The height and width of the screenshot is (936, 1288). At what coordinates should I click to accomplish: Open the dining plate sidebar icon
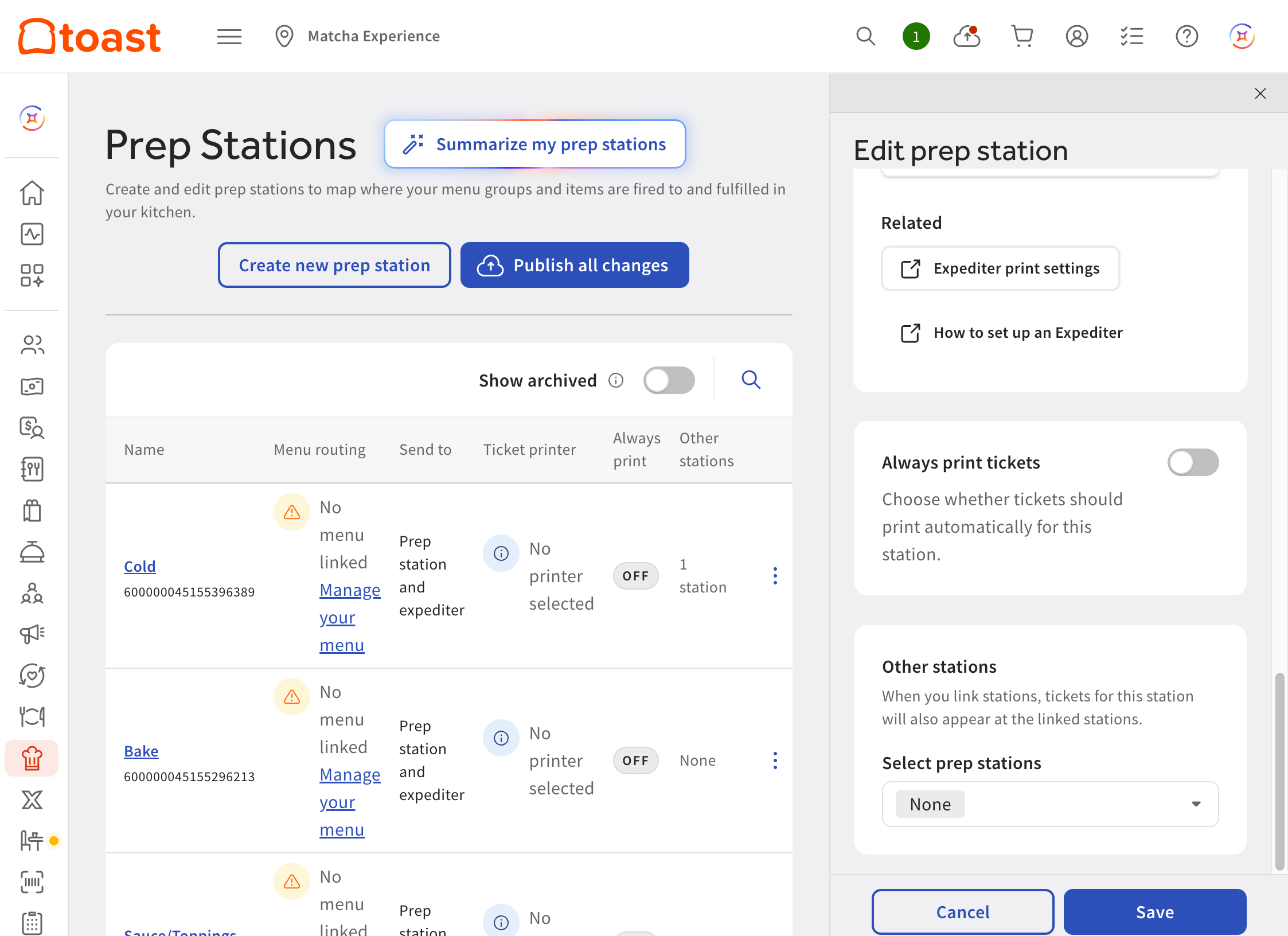32,717
